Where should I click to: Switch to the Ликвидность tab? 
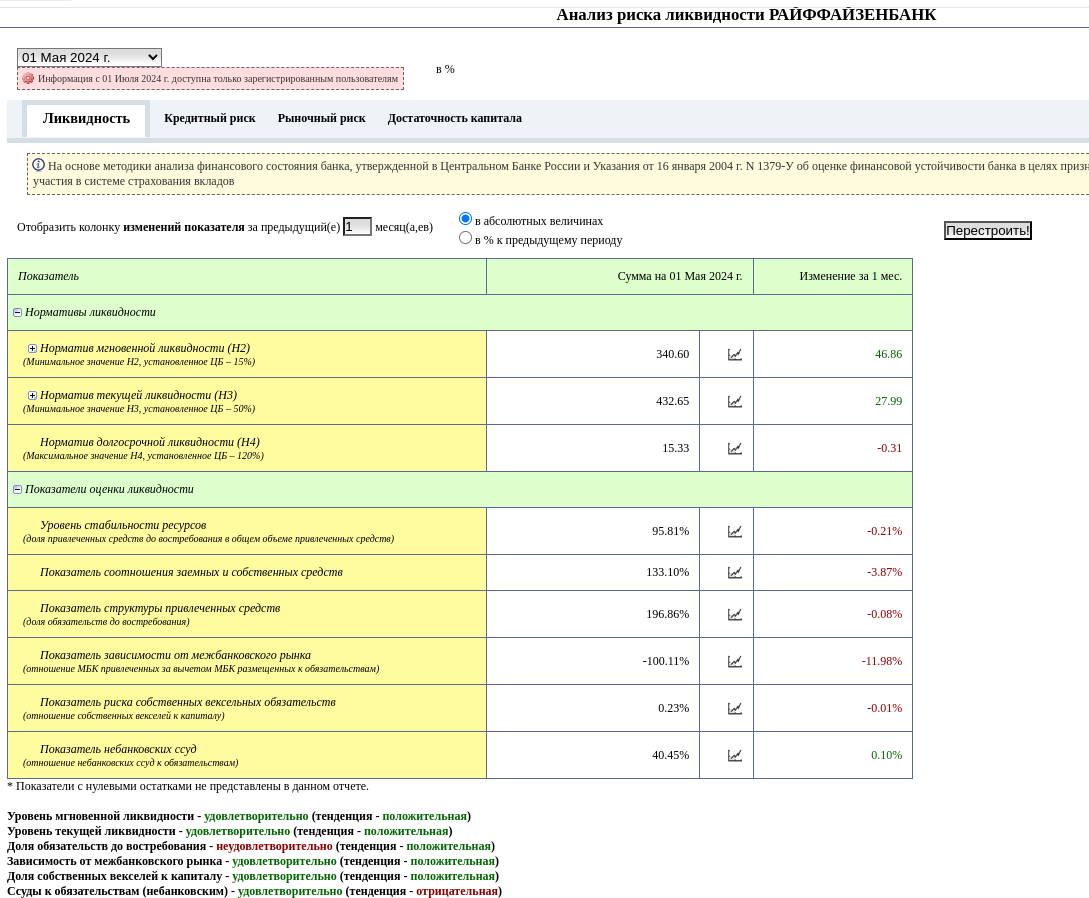pos(86,119)
